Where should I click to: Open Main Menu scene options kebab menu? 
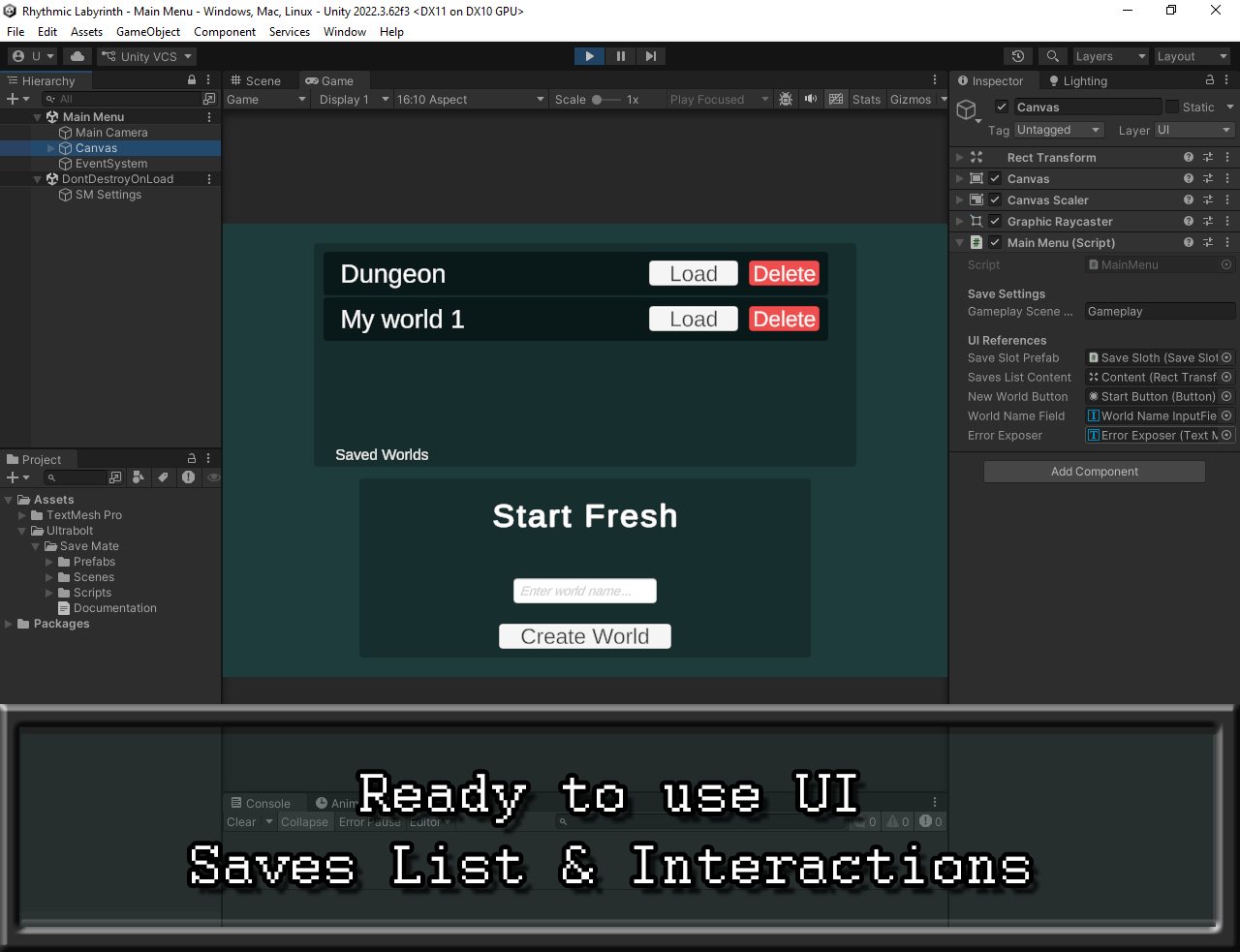tap(209, 117)
